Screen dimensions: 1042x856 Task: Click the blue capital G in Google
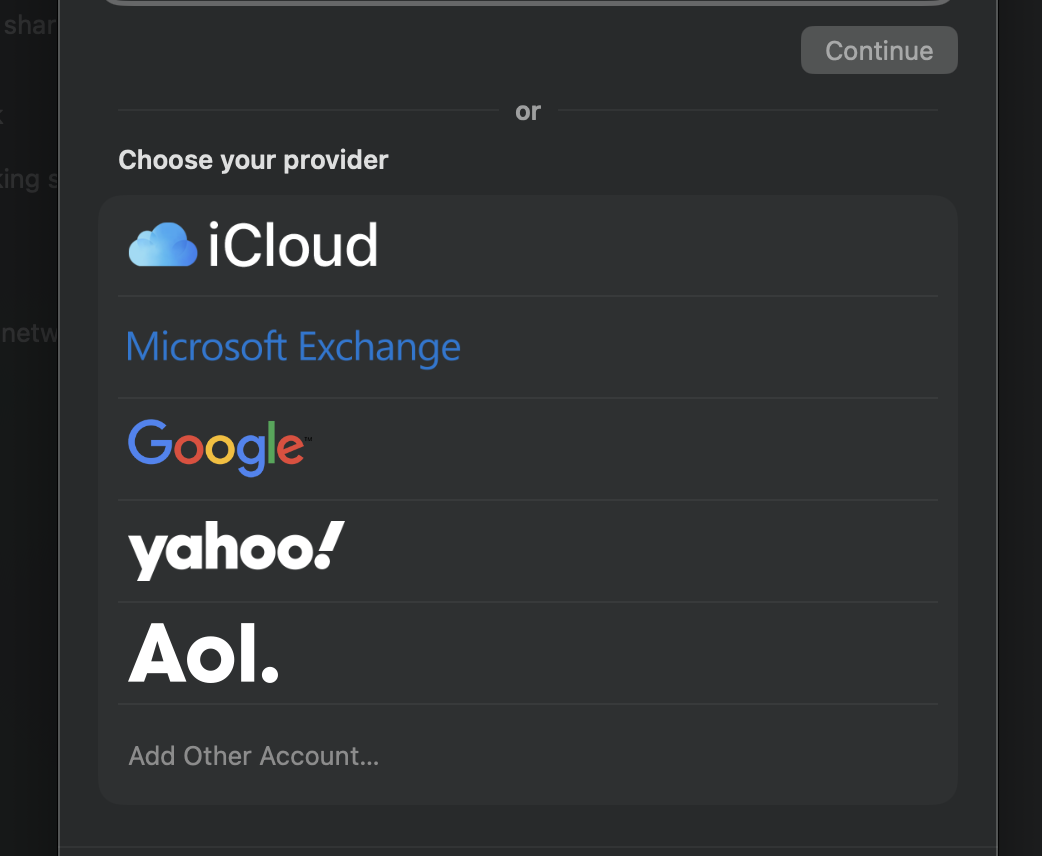pyautogui.click(x=150, y=442)
